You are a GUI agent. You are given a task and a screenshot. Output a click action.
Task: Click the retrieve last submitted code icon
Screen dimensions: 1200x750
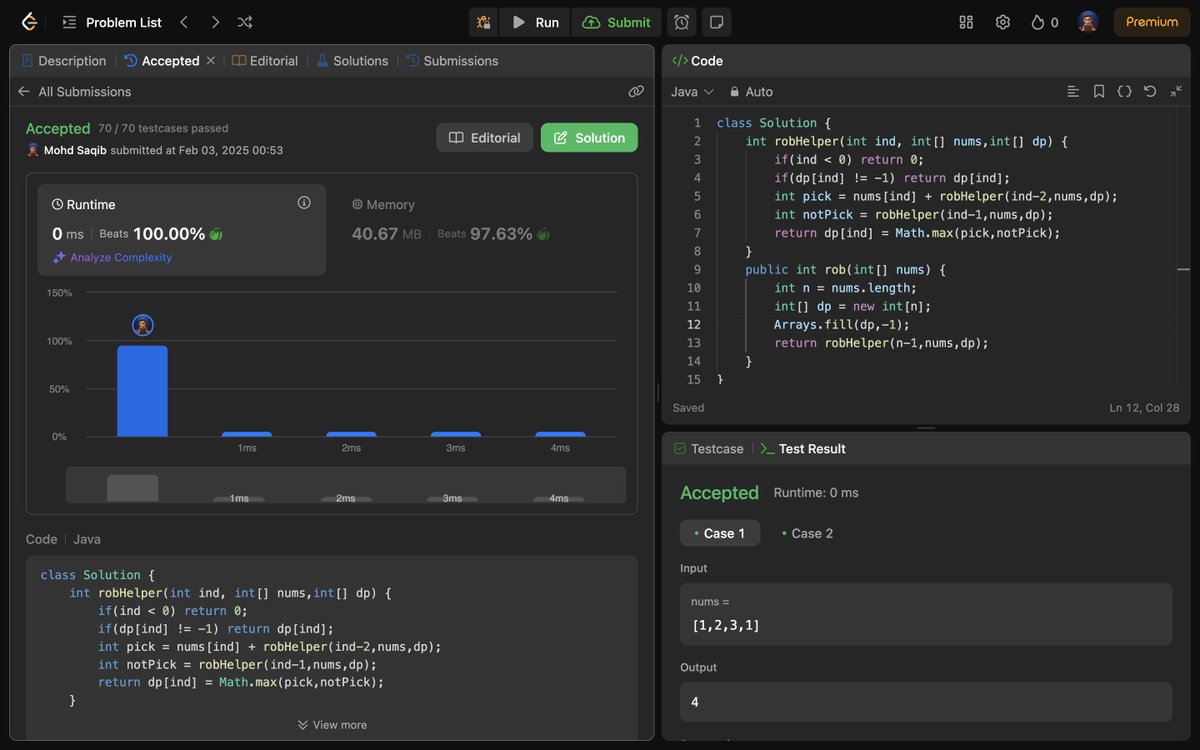[x=1149, y=91]
